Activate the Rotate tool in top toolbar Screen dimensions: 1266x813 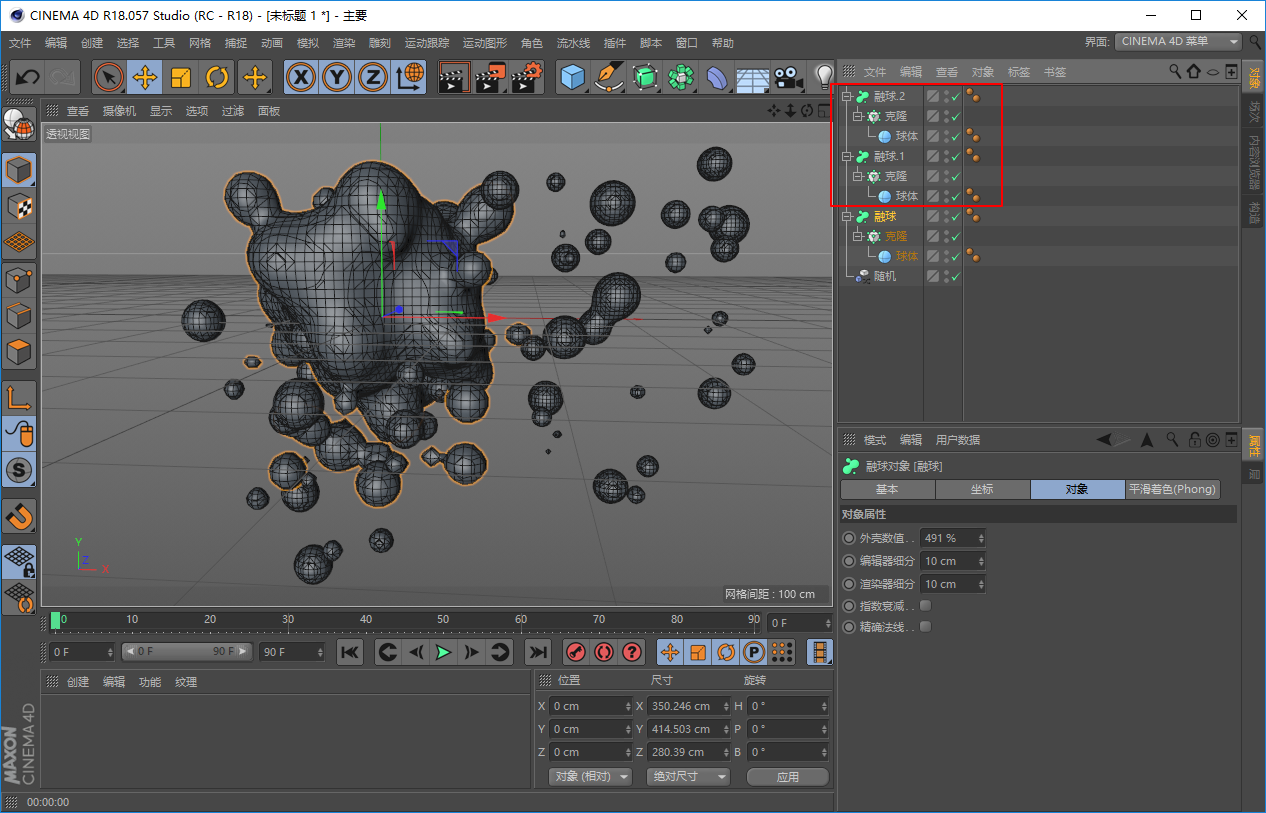[216, 77]
